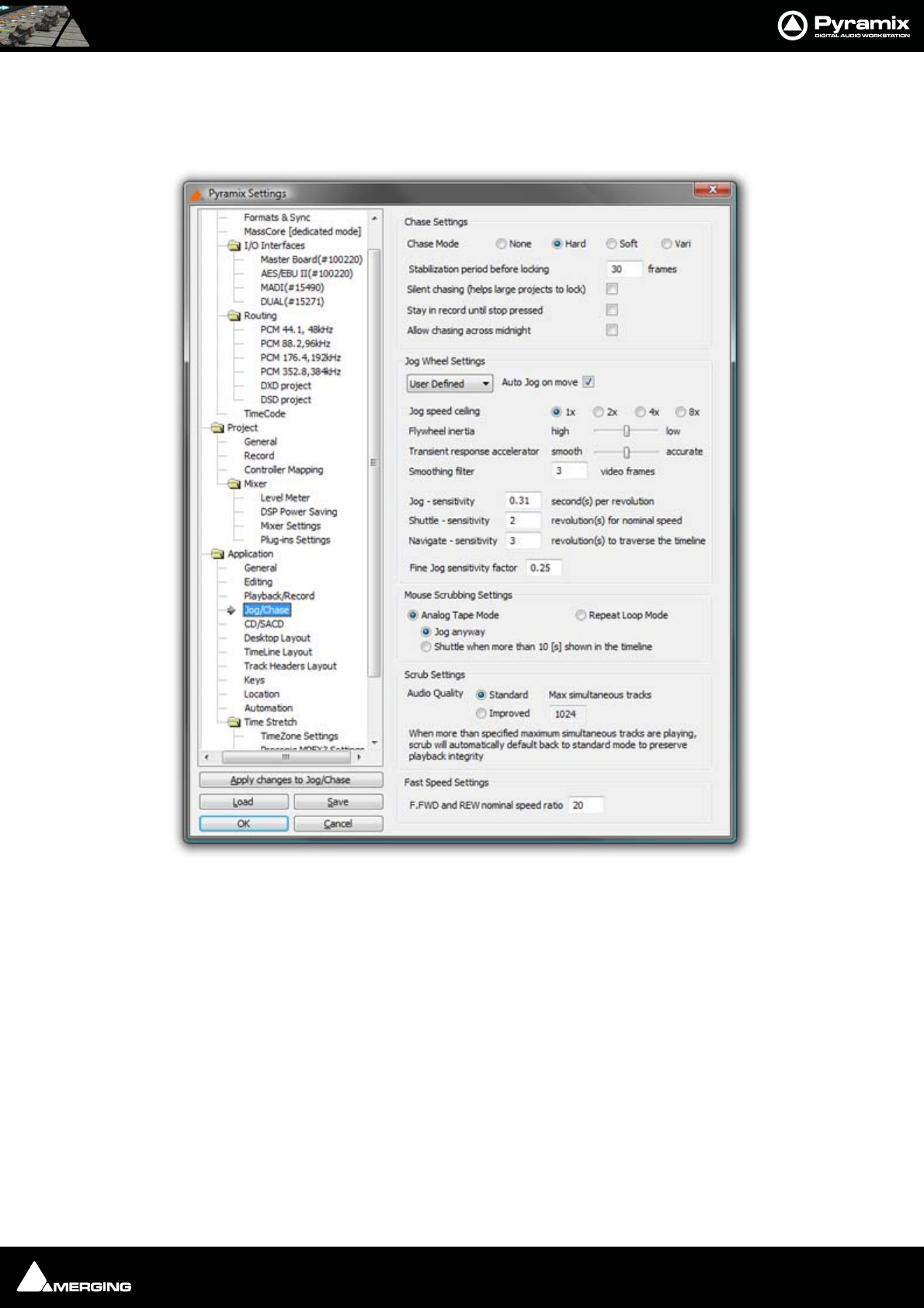Click the Time Stretch folder icon
This screenshot has width=924, height=1308.
[234, 722]
